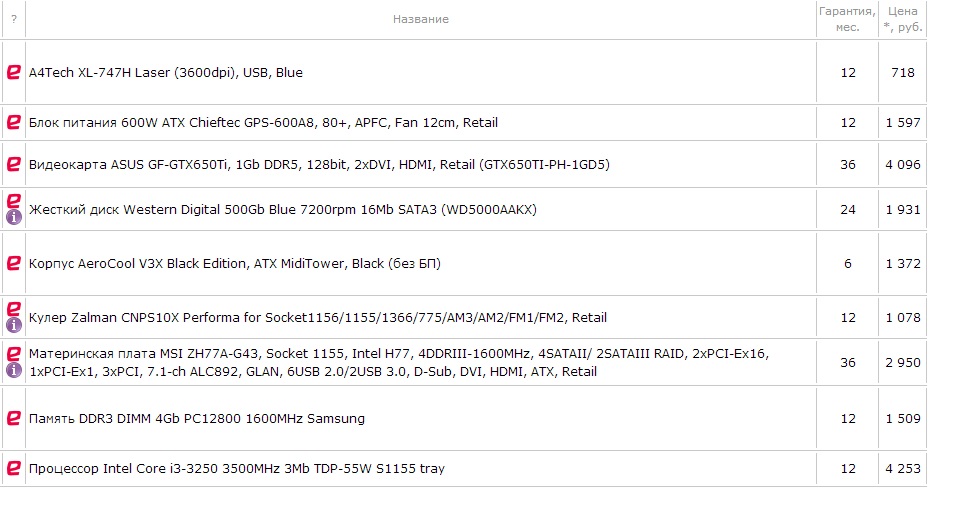Click the Название column header
Screen dimensions: 962x524
pyautogui.click(x=421, y=19)
